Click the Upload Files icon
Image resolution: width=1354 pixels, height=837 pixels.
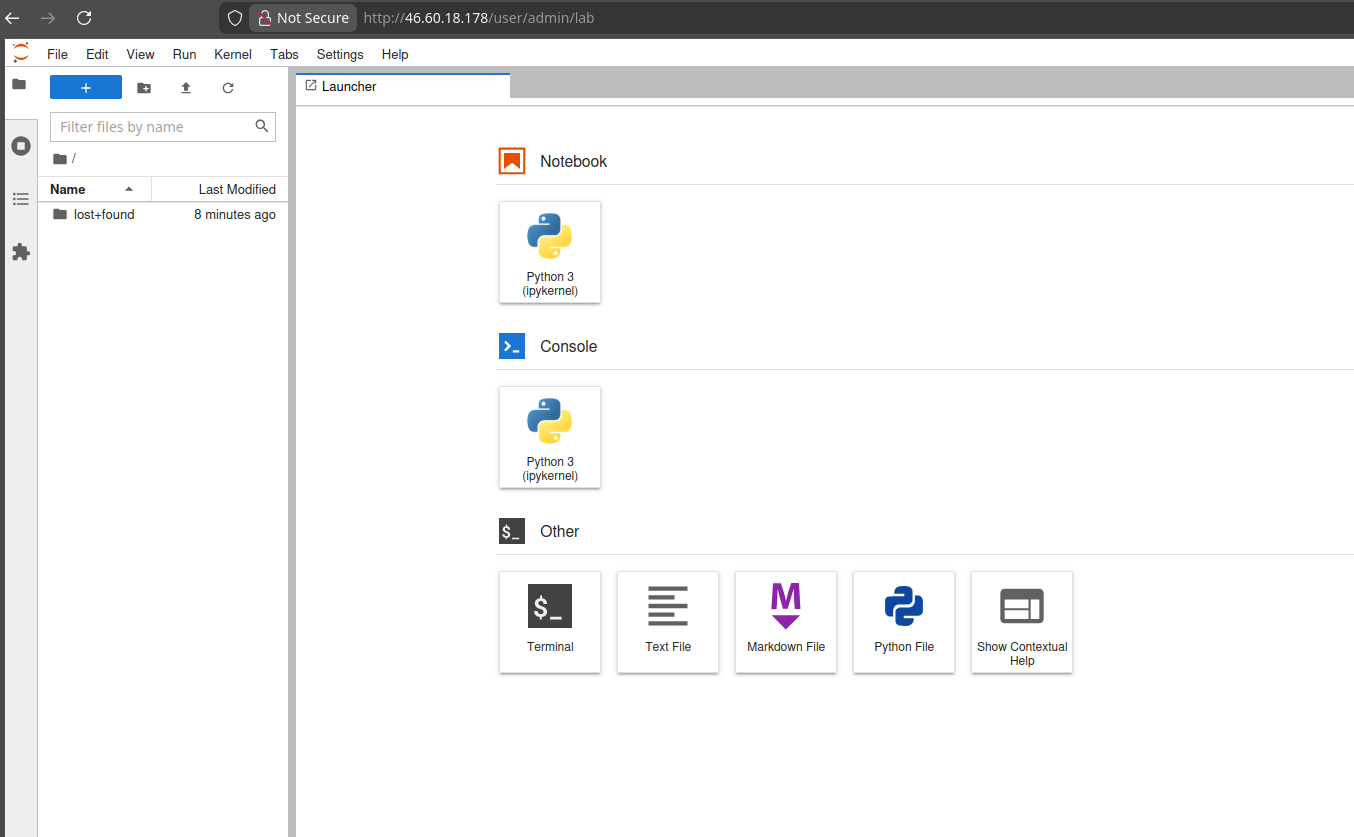pyautogui.click(x=186, y=88)
